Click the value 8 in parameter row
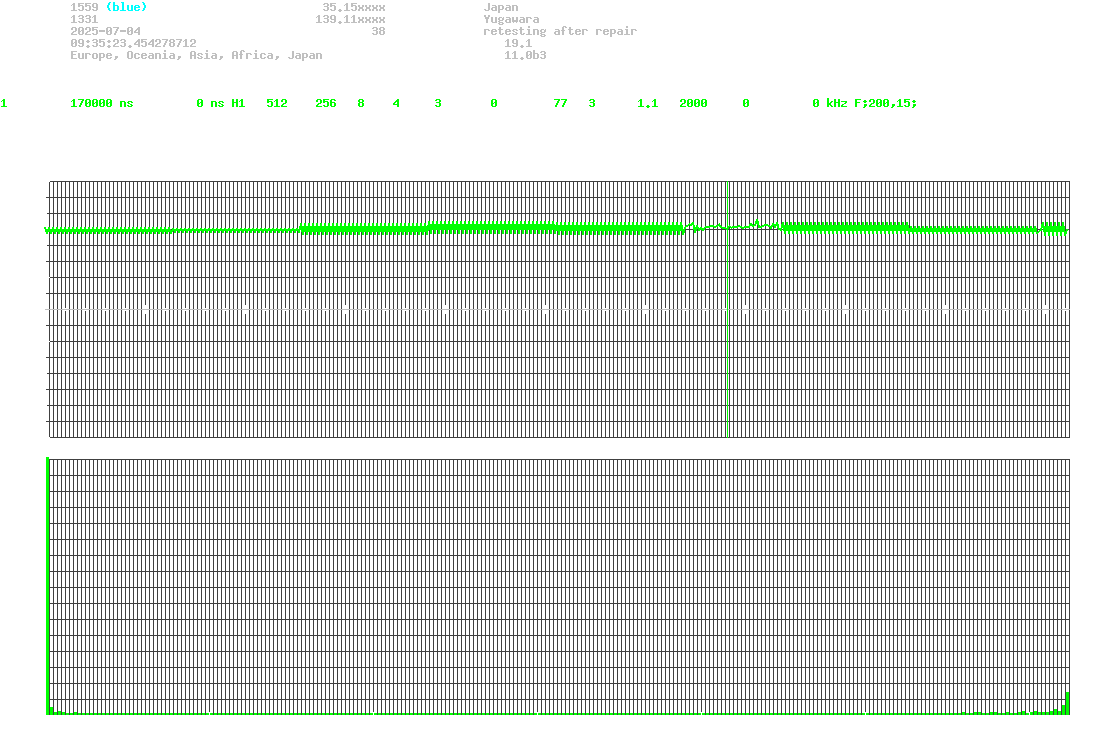 [361, 103]
